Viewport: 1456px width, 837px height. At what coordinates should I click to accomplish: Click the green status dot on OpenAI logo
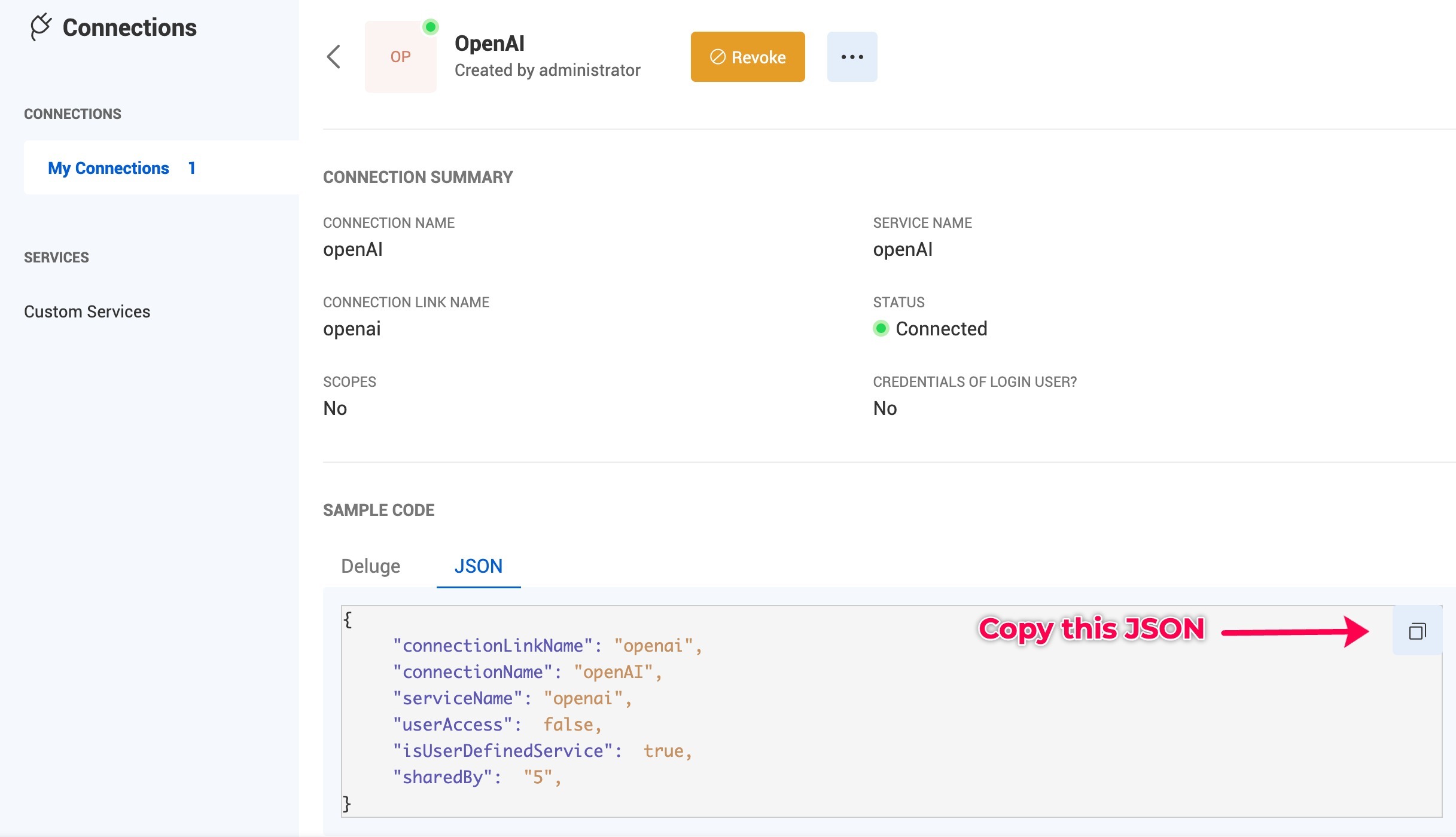[430, 27]
